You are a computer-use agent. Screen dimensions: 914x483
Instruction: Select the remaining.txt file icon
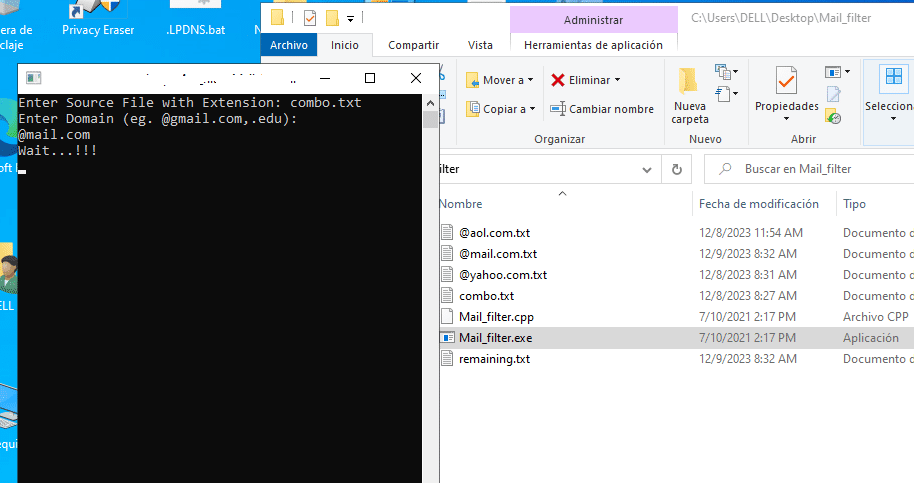(x=447, y=359)
